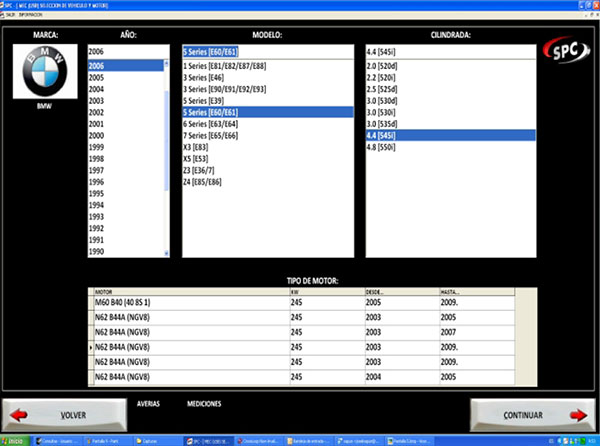Image resolution: width=600 pixels, height=446 pixels.
Task: Select 3.0 [530d] in the CILINDRADA list
Action: point(386,101)
